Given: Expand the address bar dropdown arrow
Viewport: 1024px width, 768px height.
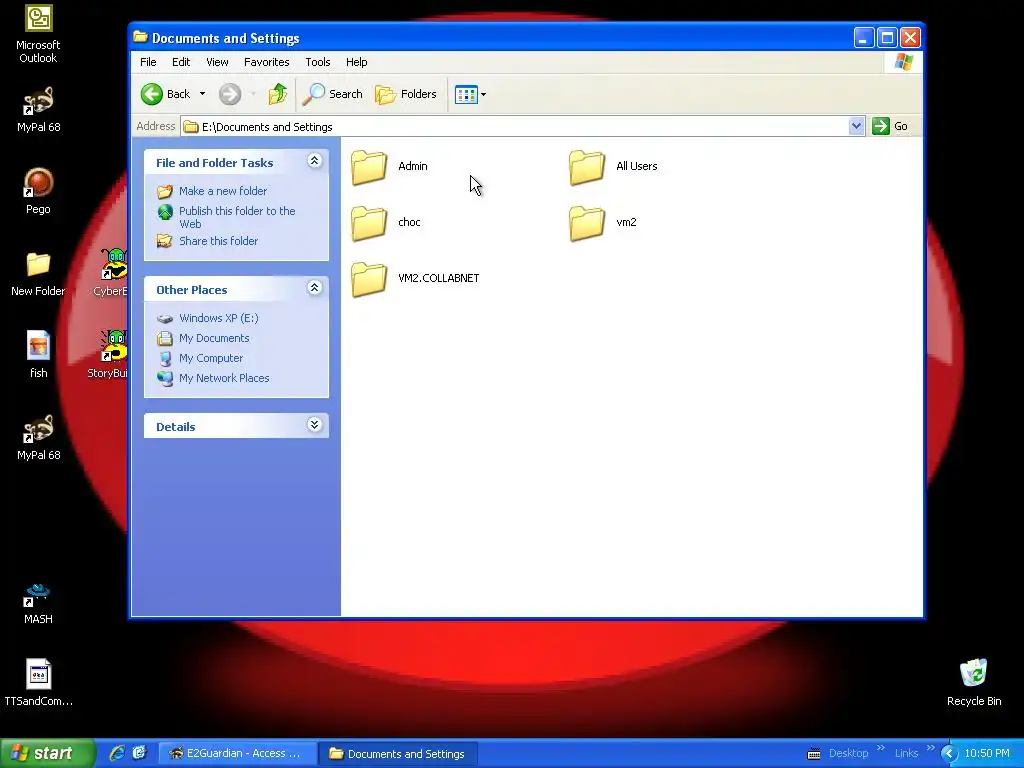Looking at the screenshot, I should click(856, 126).
